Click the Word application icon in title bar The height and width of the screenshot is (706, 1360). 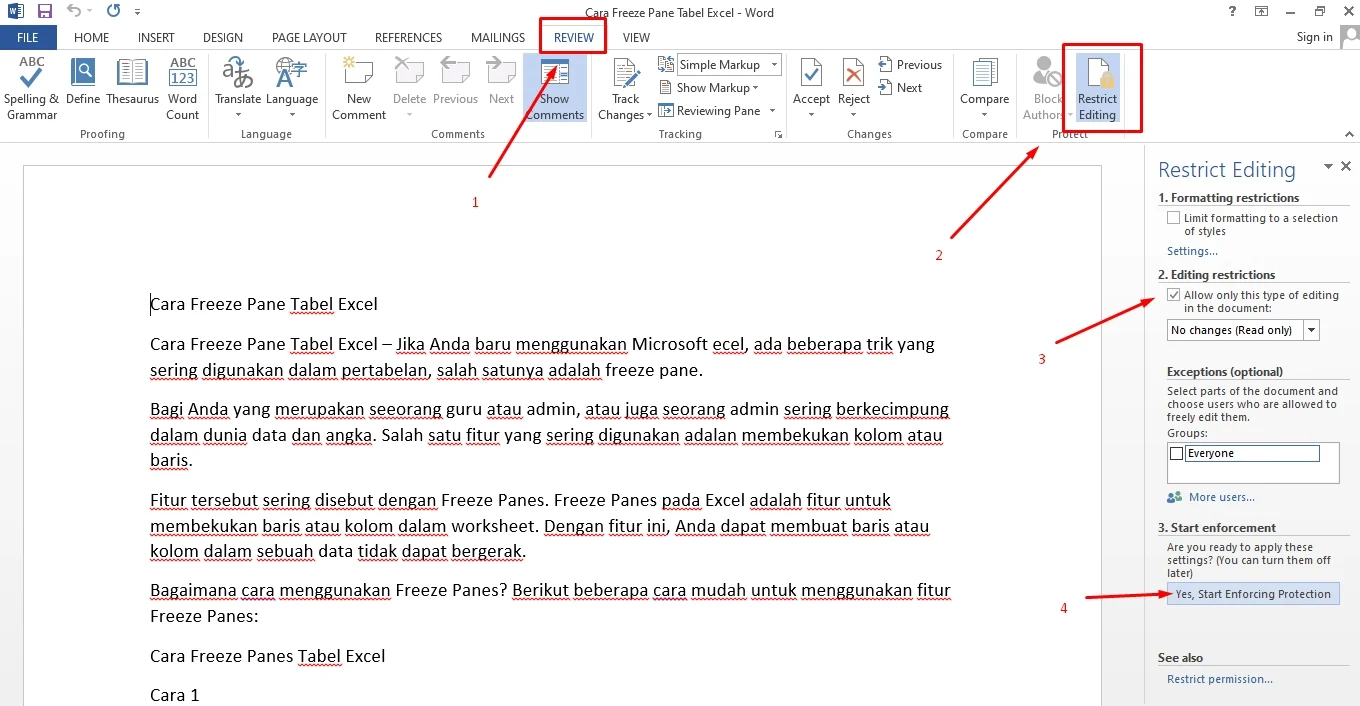(x=16, y=12)
